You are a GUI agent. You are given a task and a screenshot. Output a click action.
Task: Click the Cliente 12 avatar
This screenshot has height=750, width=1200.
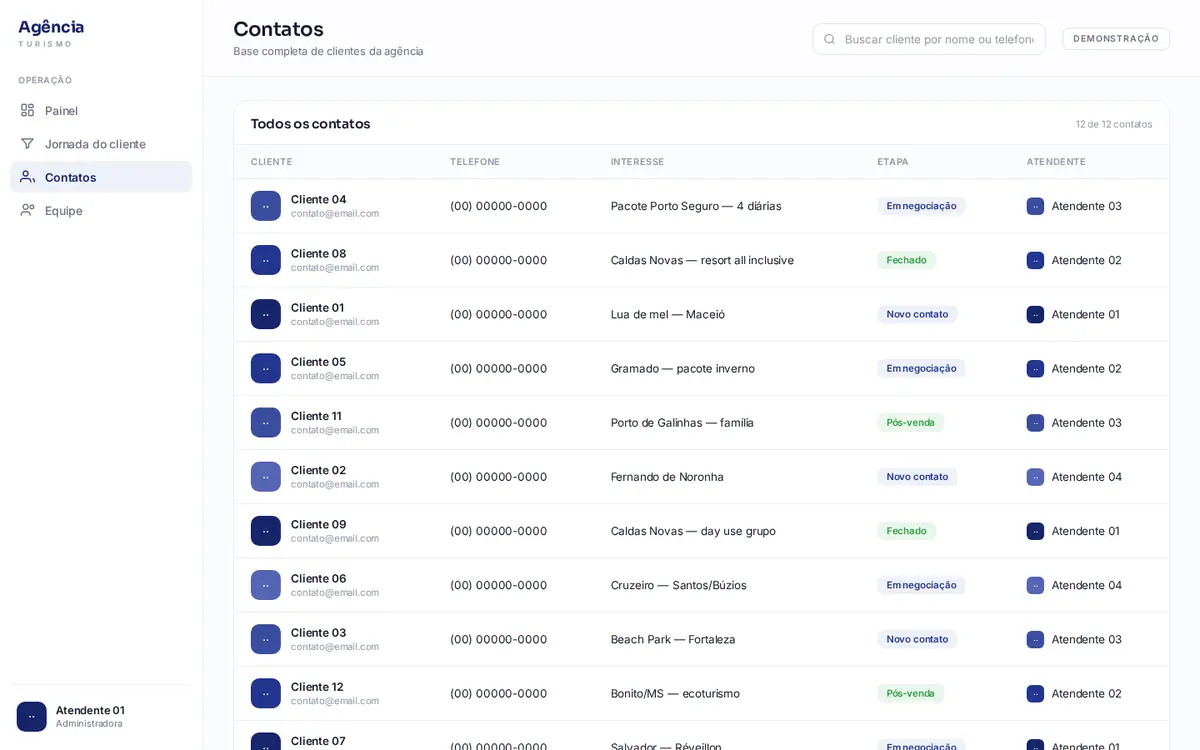point(266,693)
